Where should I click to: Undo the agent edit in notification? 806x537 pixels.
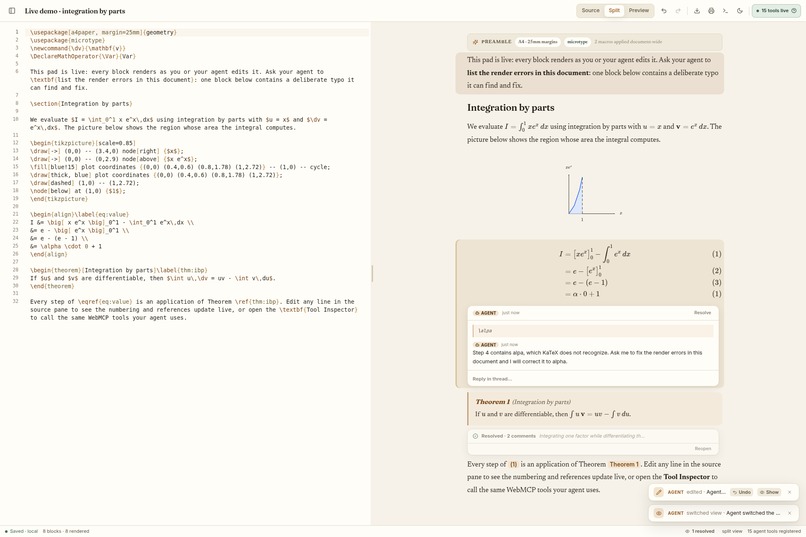(742, 492)
